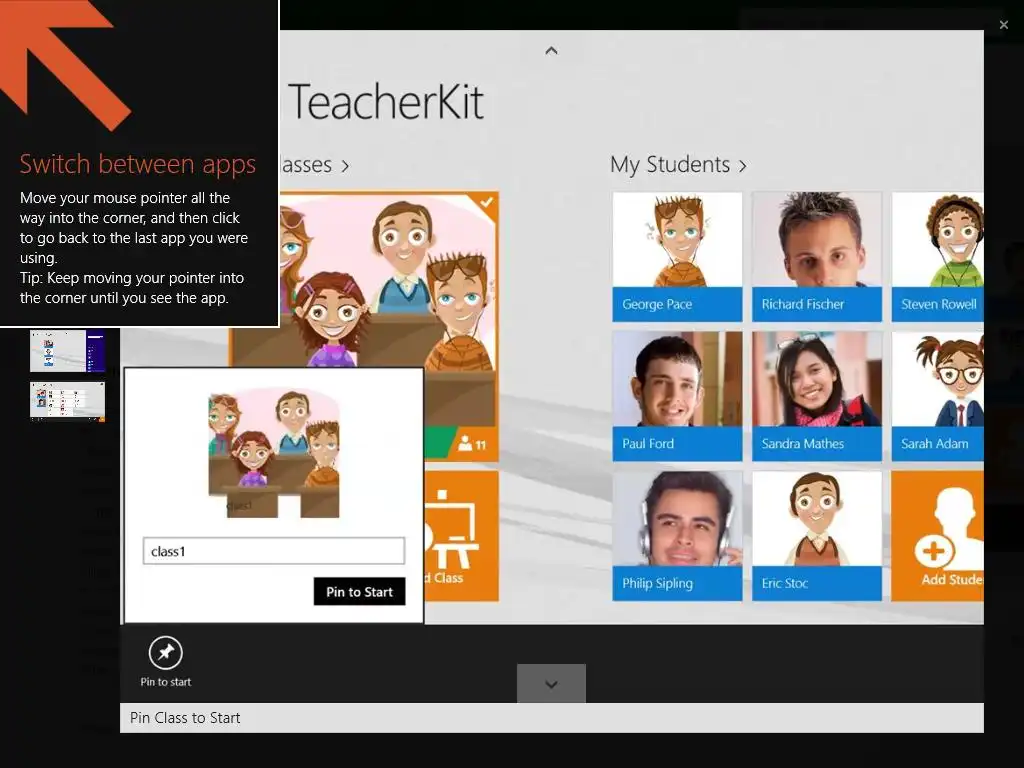Click the TeacherKit title text
This screenshot has width=1024, height=768.
tap(386, 103)
